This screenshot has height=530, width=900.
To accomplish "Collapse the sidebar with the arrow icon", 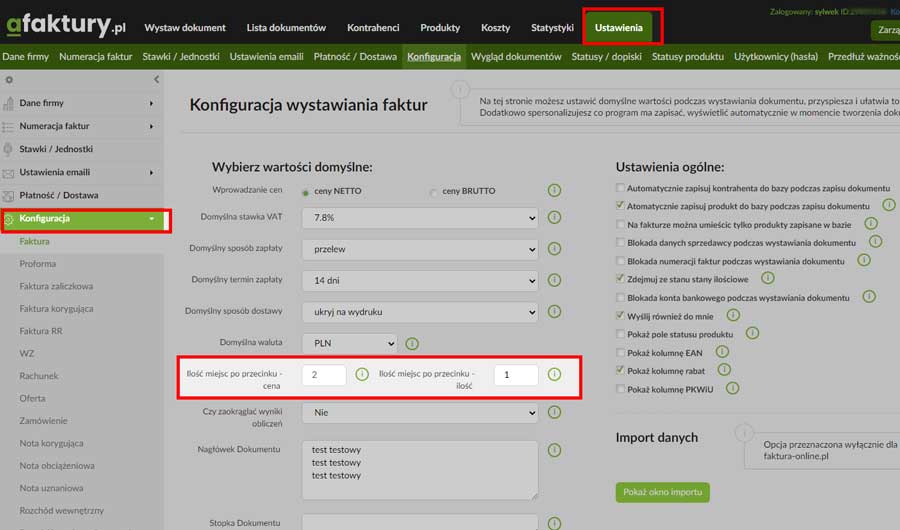I will point(156,79).
